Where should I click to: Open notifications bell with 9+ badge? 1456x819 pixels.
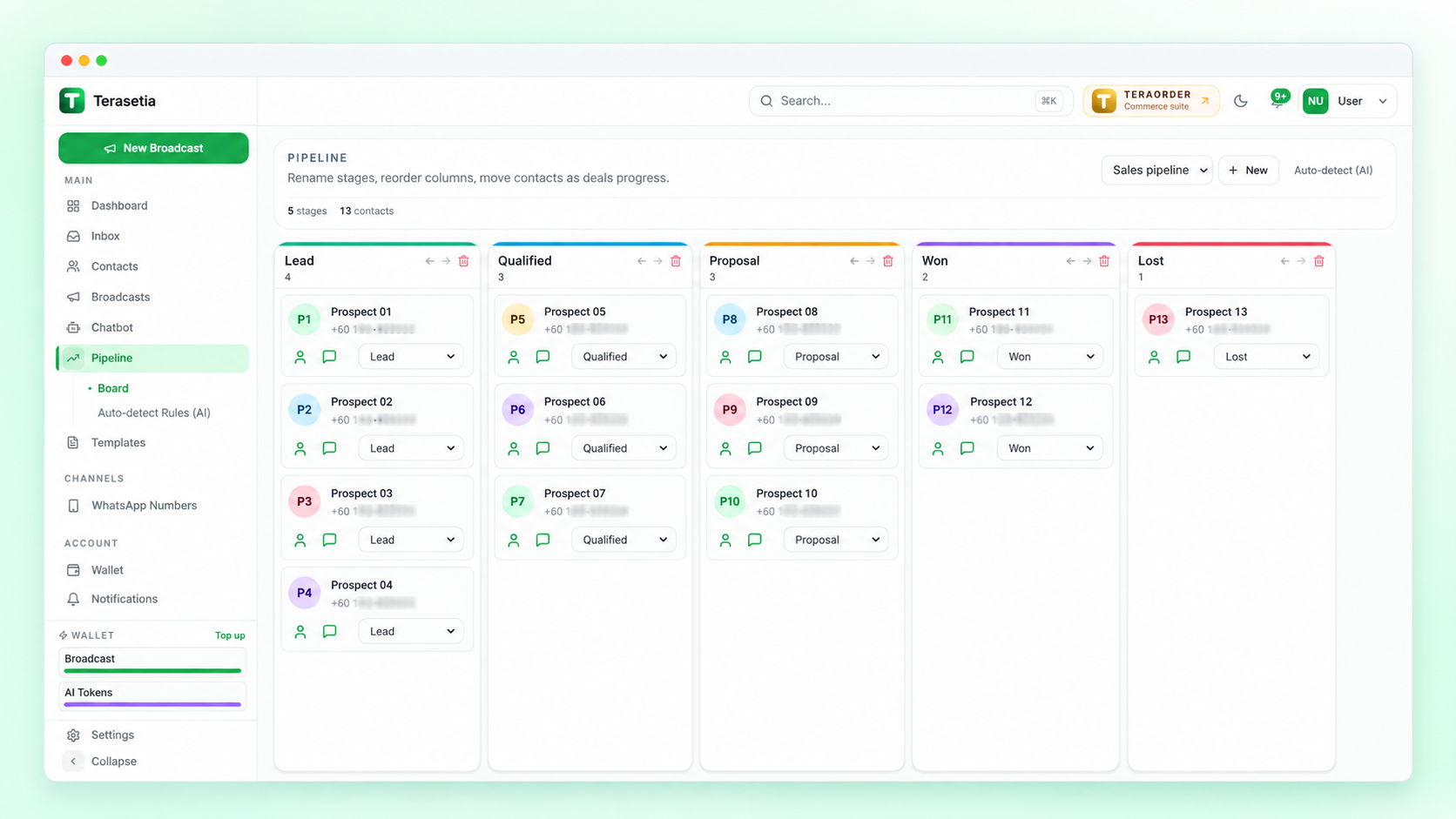click(x=1278, y=100)
